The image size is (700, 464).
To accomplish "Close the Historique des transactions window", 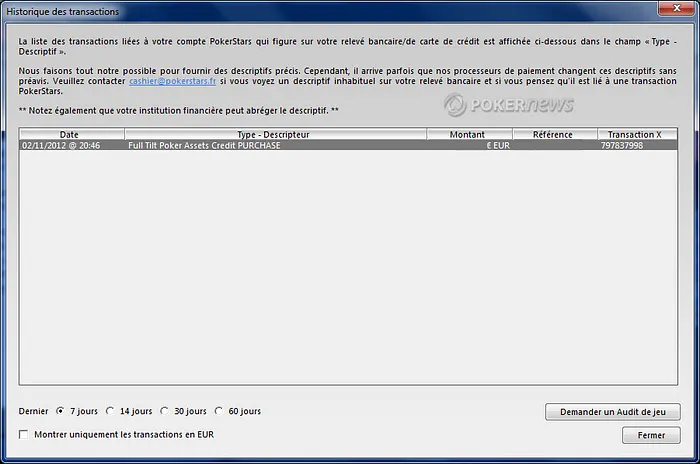I will click(x=676, y=8).
